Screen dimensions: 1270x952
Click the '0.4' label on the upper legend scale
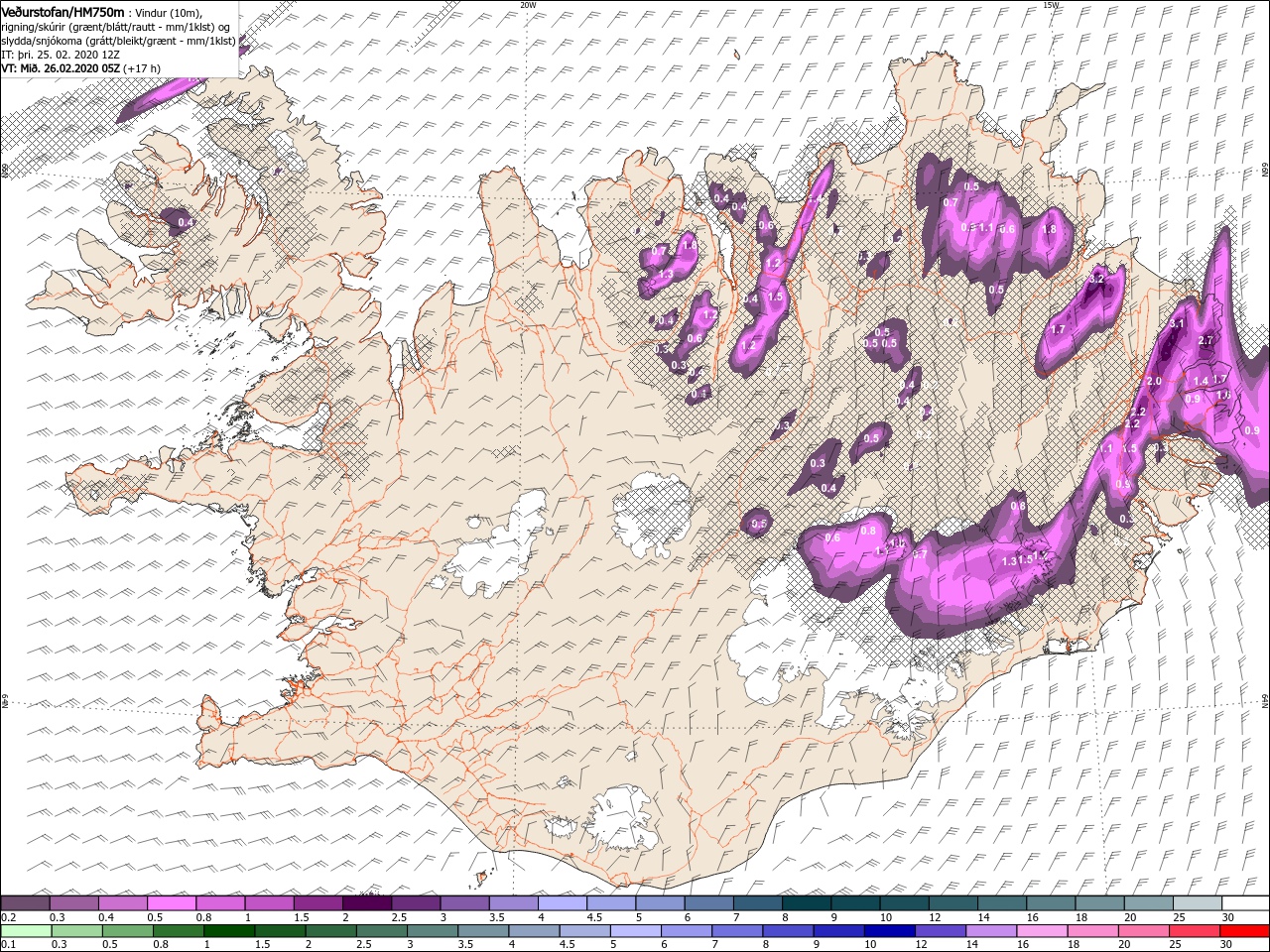106,917
